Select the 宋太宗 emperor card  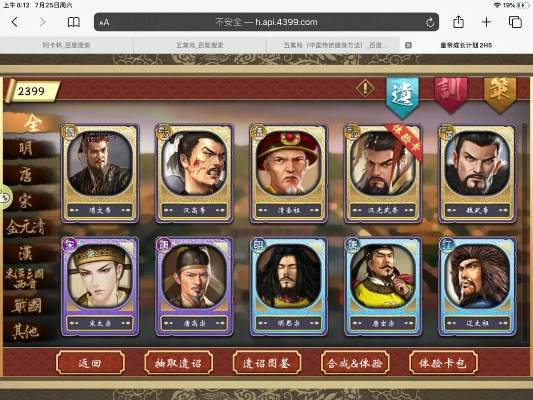(x=100, y=286)
